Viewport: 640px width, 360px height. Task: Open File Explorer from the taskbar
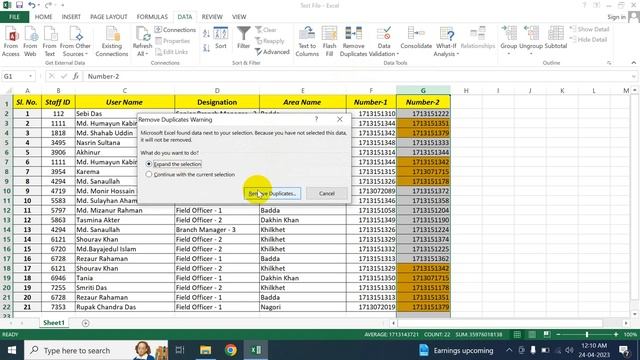(x=205, y=350)
